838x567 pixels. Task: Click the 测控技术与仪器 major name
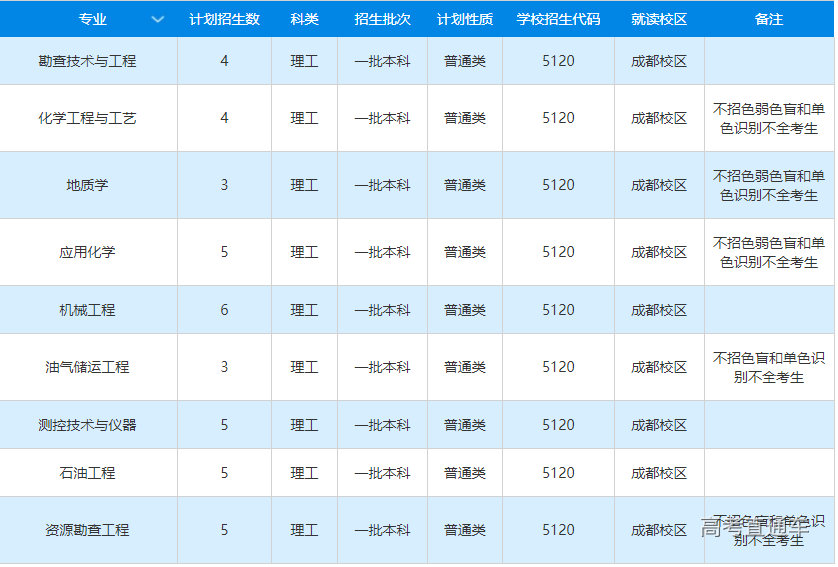87,425
